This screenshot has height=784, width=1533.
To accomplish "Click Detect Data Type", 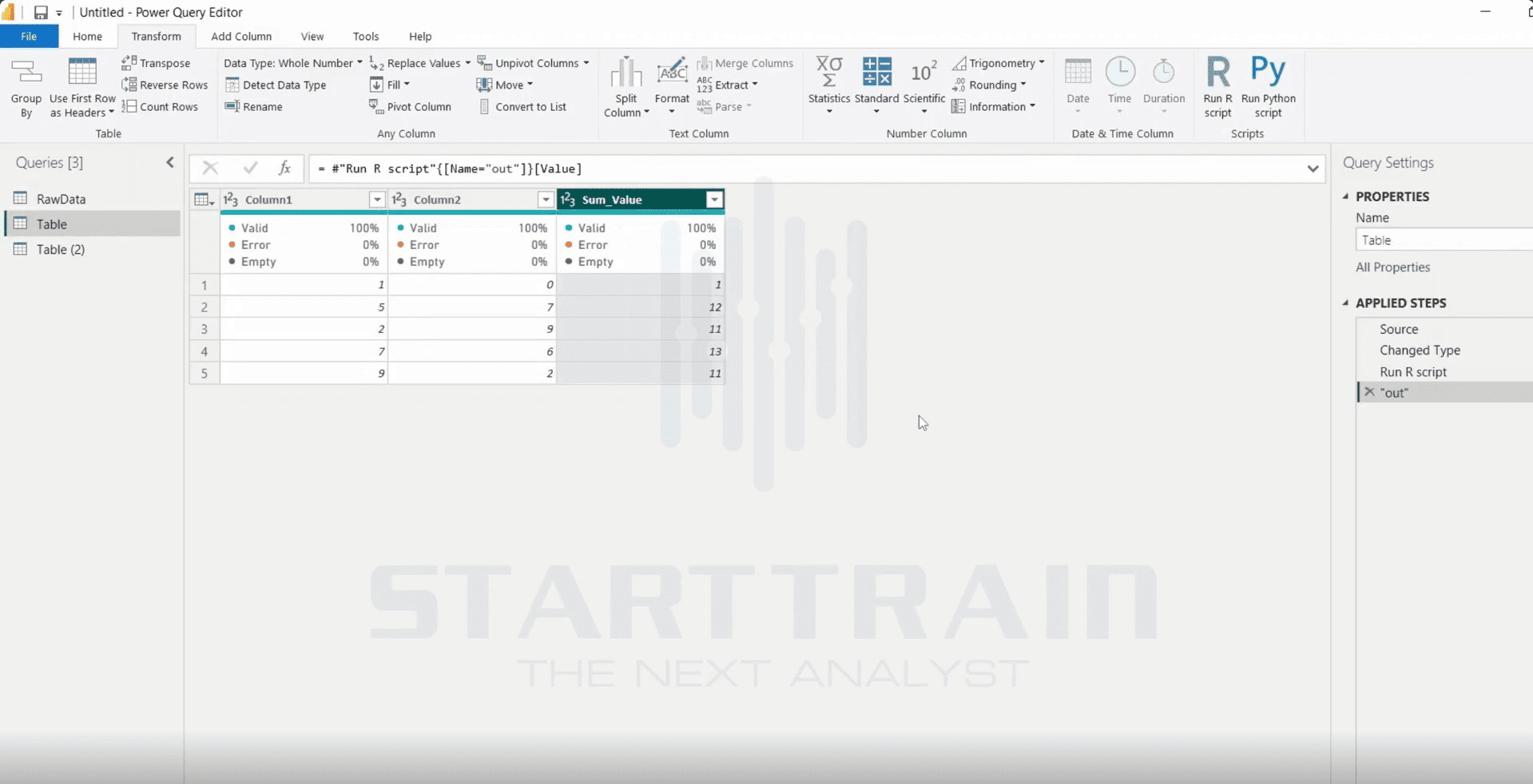I will point(276,85).
